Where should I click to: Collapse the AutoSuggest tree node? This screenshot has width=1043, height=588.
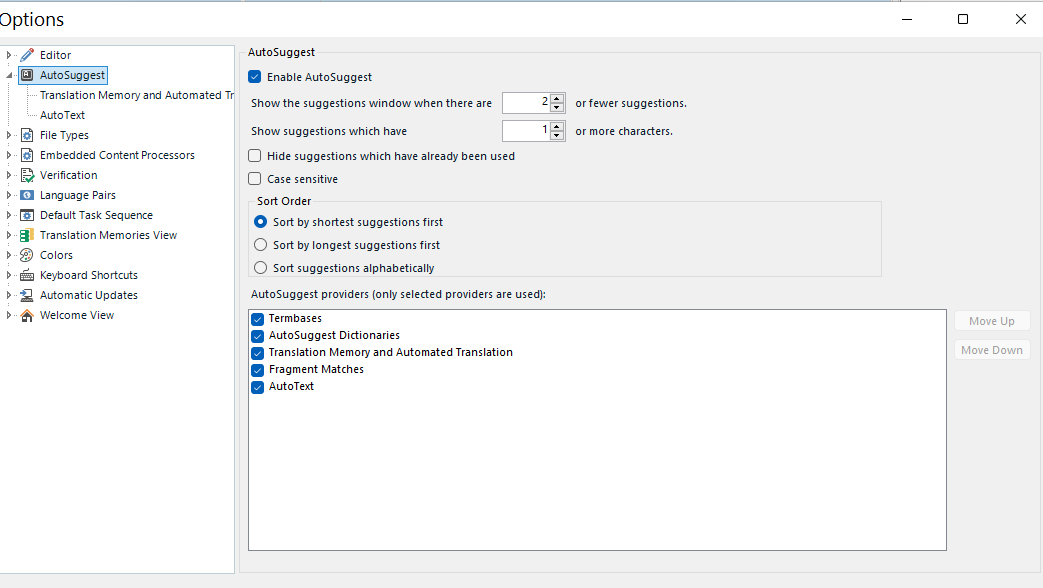[9, 76]
